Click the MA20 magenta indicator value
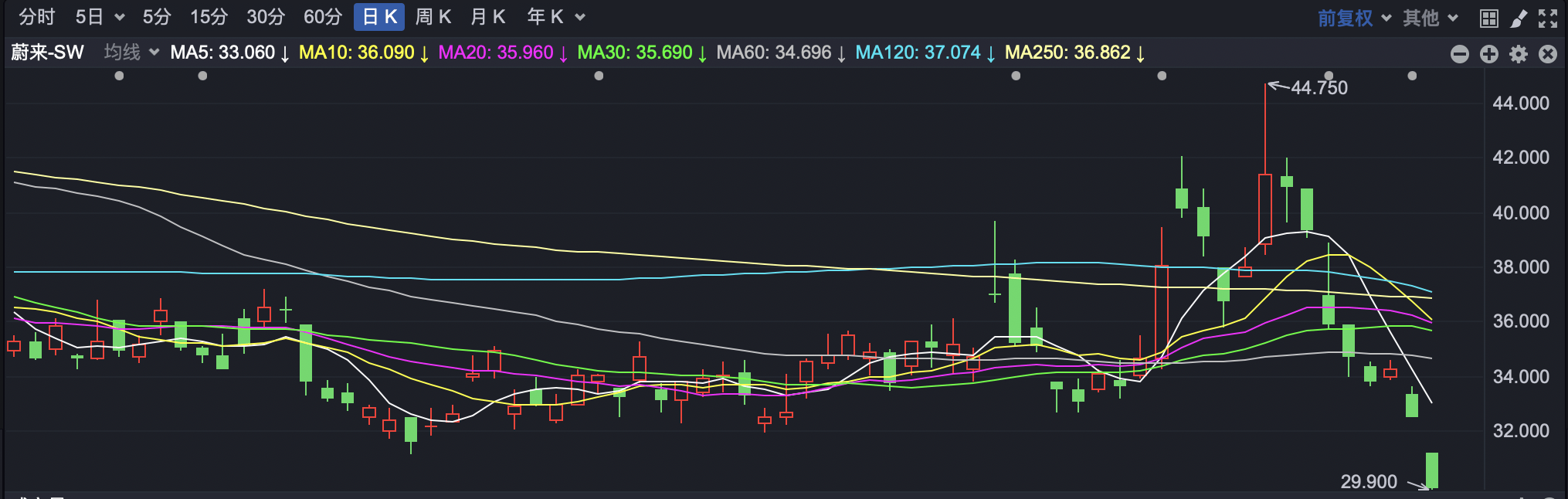This screenshot has height=499, width=1568. tap(495, 53)
